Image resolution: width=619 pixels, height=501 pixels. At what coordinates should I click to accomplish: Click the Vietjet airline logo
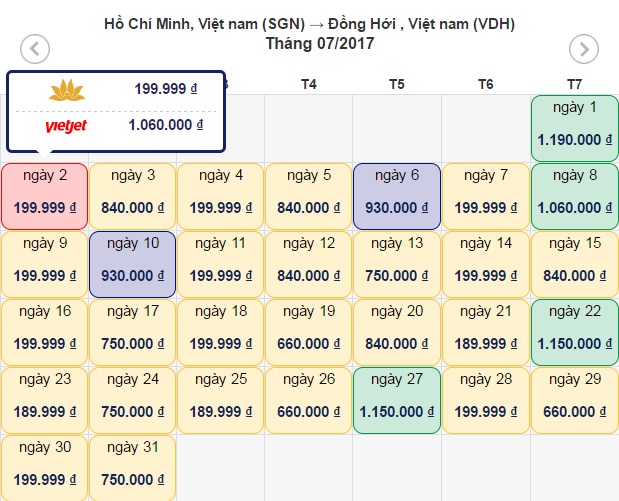pos(66,126)
